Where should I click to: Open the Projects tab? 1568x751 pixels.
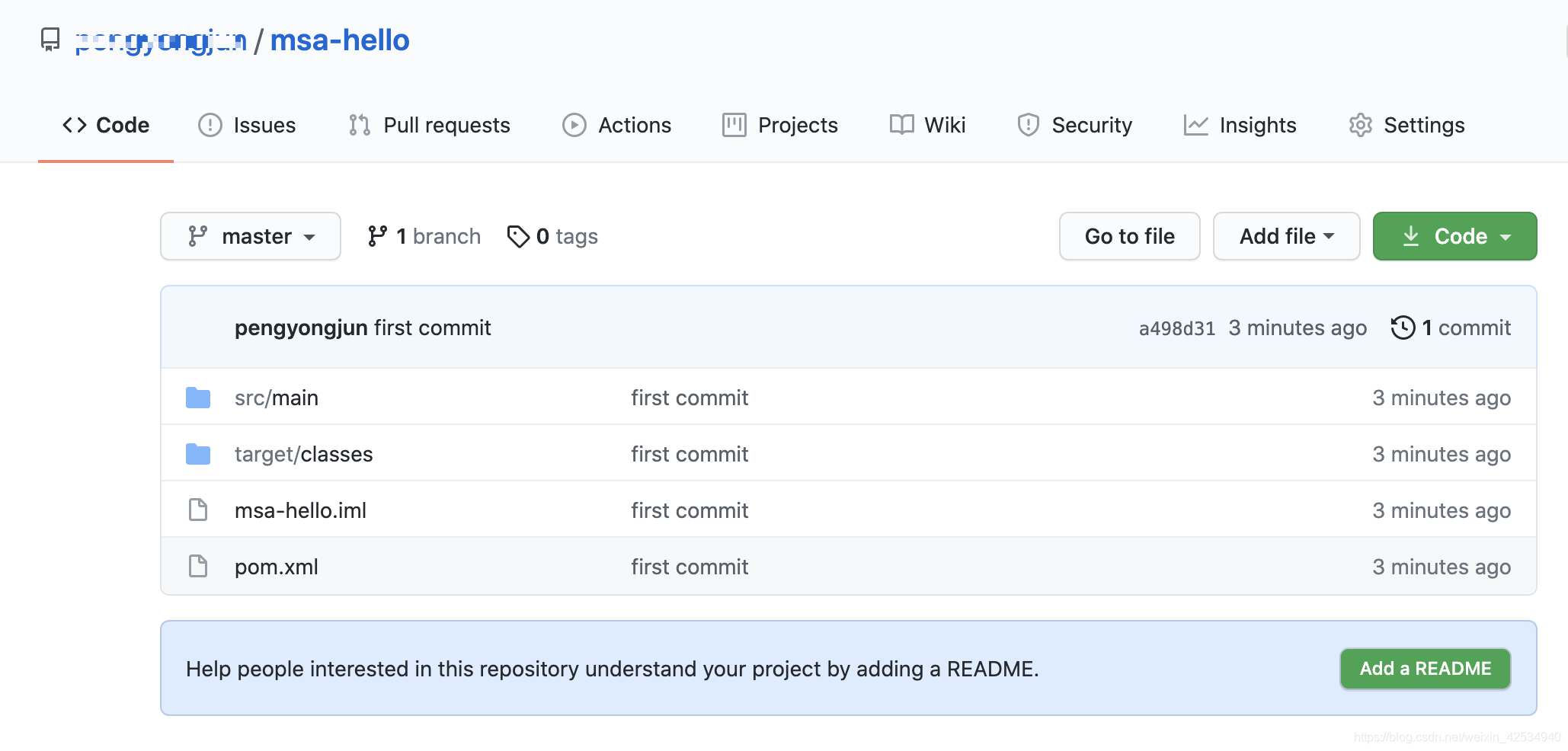point(780,125)
